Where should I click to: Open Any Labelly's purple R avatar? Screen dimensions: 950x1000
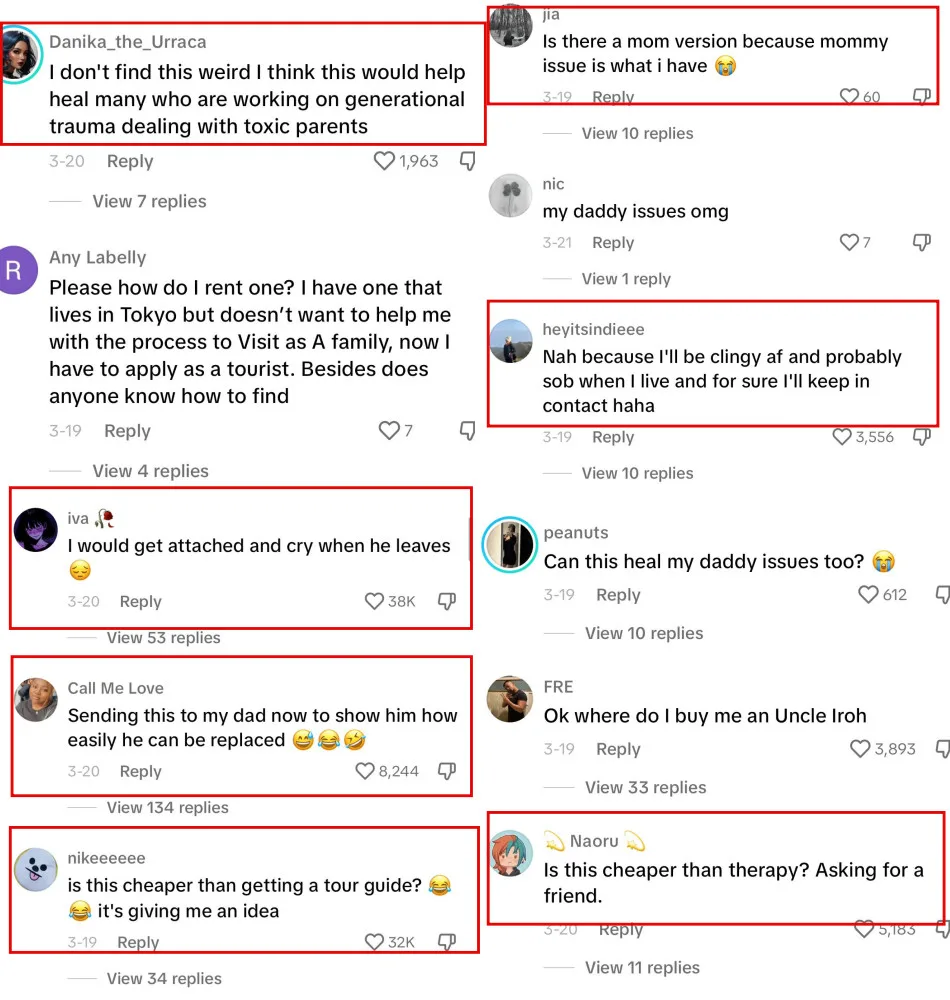pyautogui.click(x=18, y=268)
